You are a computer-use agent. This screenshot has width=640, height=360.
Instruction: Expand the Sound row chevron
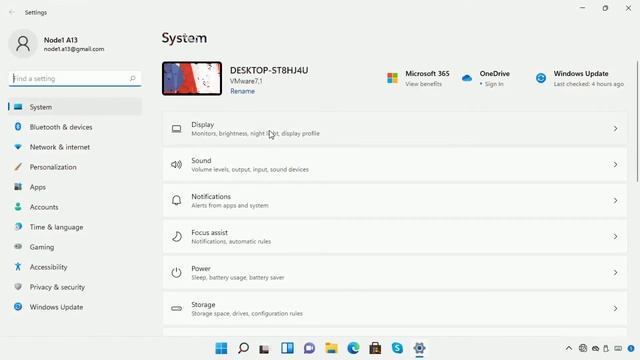615,165
